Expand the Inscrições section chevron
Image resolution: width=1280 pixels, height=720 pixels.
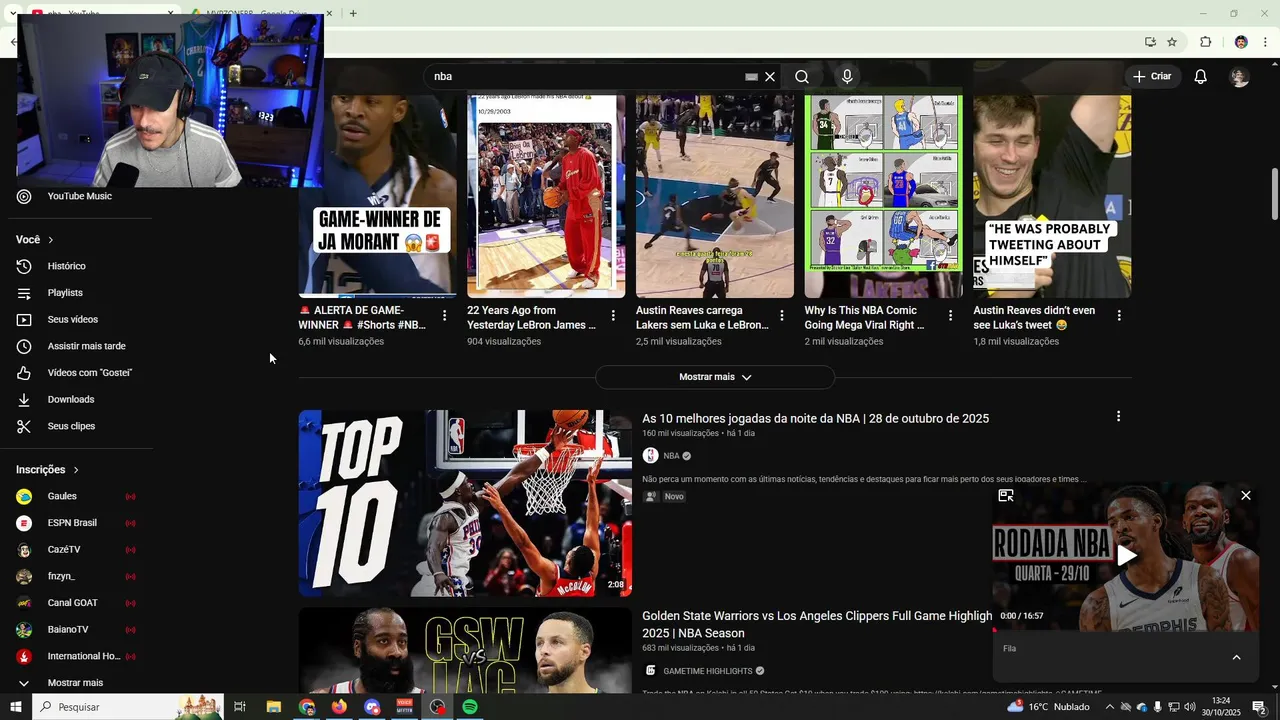[75, 470]
